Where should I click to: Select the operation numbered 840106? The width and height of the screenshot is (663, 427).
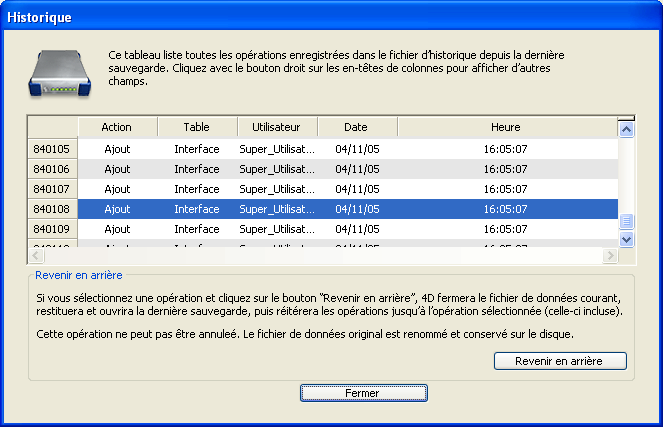pos(52,169)
